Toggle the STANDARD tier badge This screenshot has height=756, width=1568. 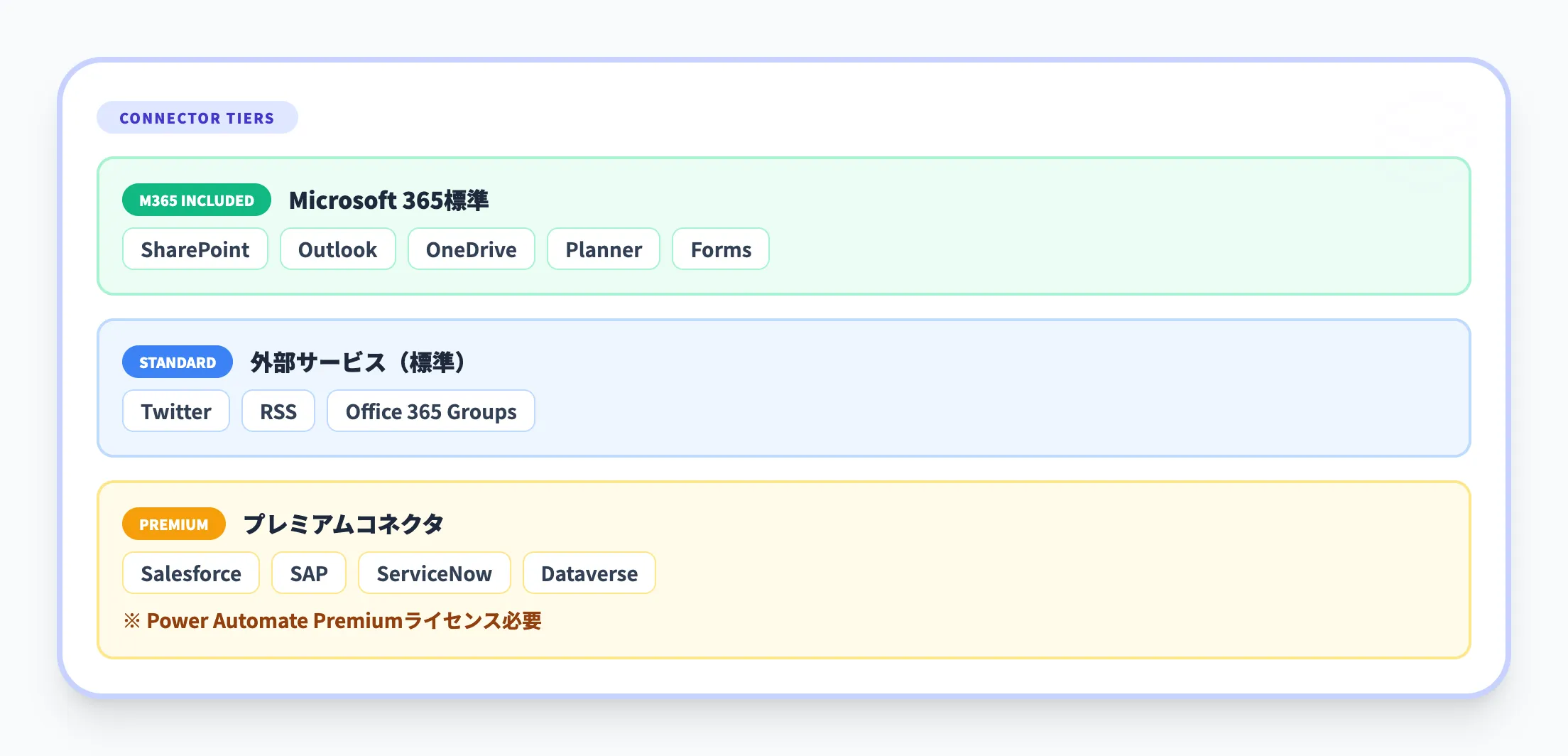177,362
